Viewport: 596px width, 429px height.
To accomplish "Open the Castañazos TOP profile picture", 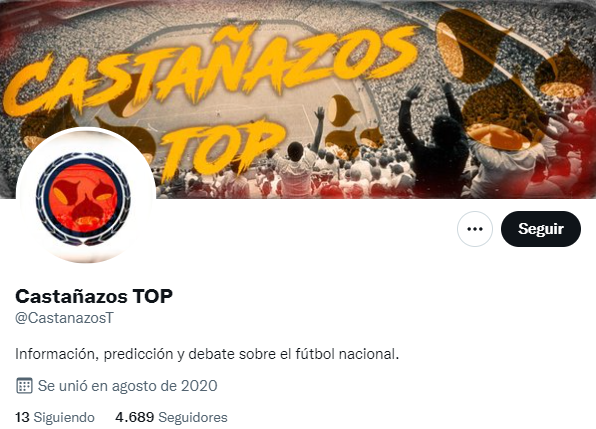I will 86,195.
